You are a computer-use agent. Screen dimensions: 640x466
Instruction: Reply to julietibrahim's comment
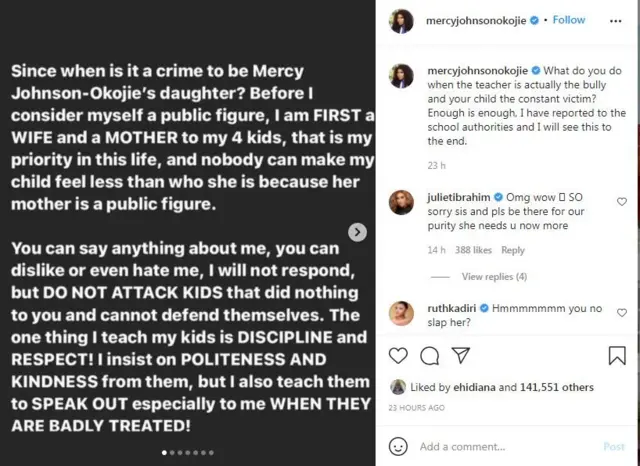pyautogui.click(x=513, y=250)
